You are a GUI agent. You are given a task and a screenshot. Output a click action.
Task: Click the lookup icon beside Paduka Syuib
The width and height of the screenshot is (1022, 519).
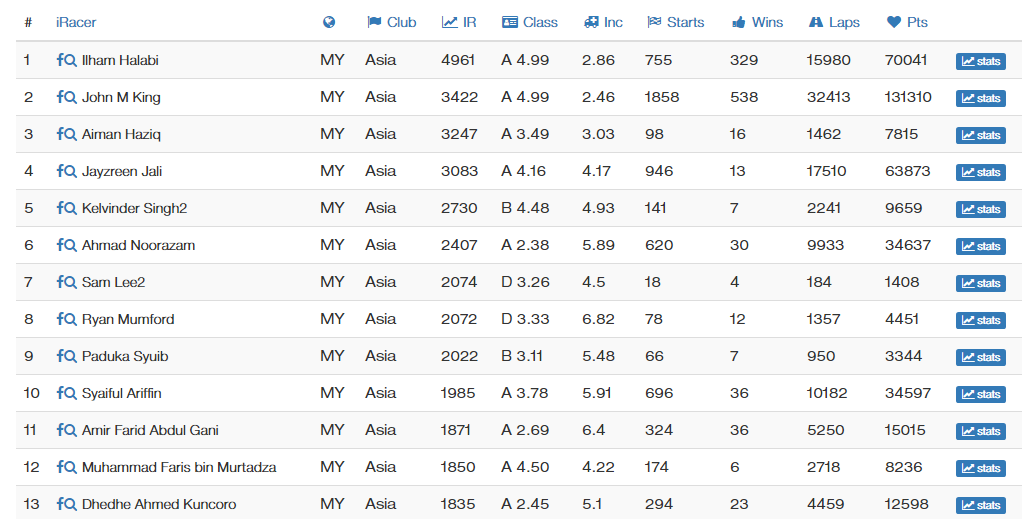coord(66,356)
